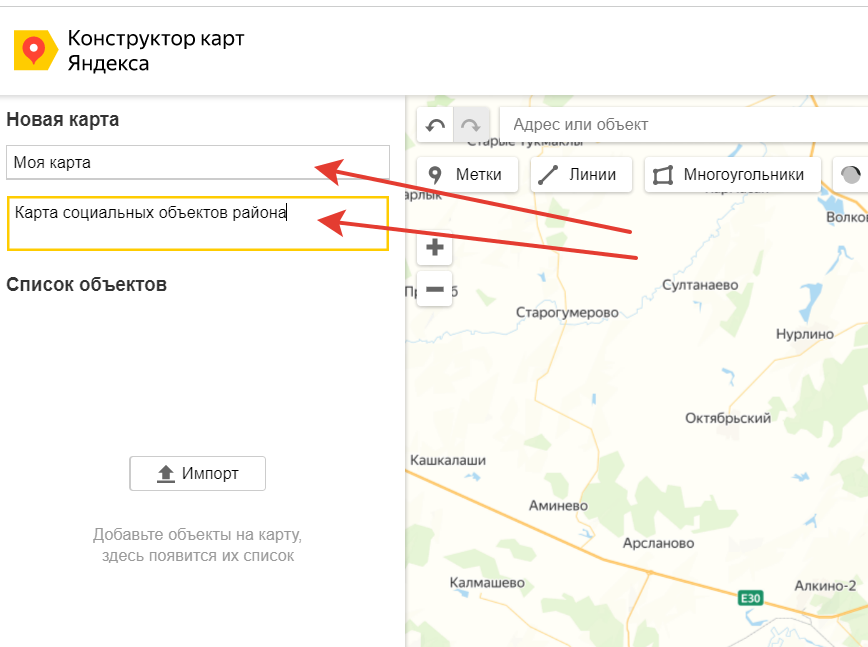Image resolution: width=868 pixels, height=647 pixels.
Task: Click the Нурлино label on the map
Action: point(804,334)
